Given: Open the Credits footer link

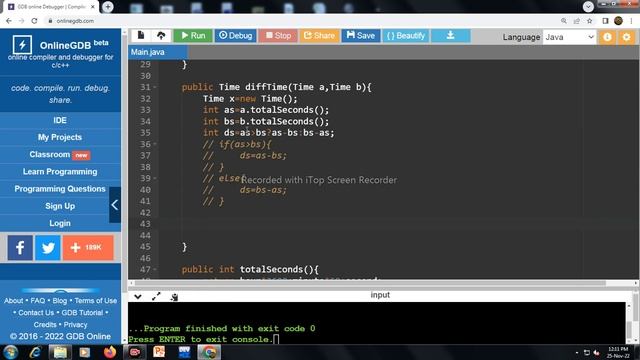Looking at the screenshot, I should 45,325.
